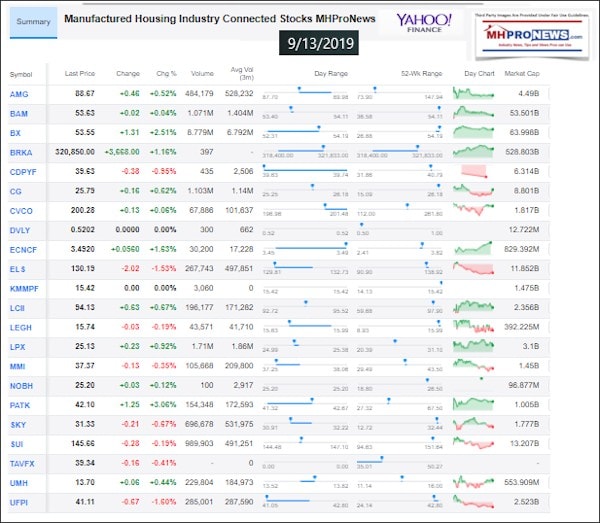Open the BAM ticker symbol link
Viewport: 600px width, 523px height.
click(19, 114)
